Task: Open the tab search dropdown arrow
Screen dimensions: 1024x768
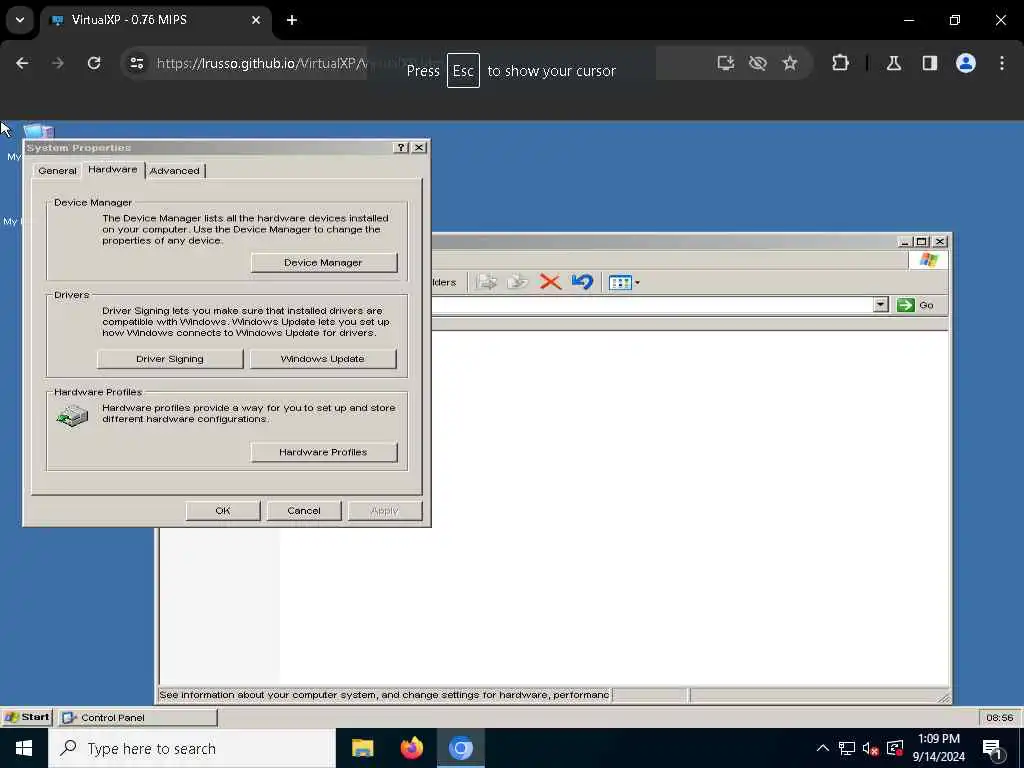Action: tap(20, 20)
